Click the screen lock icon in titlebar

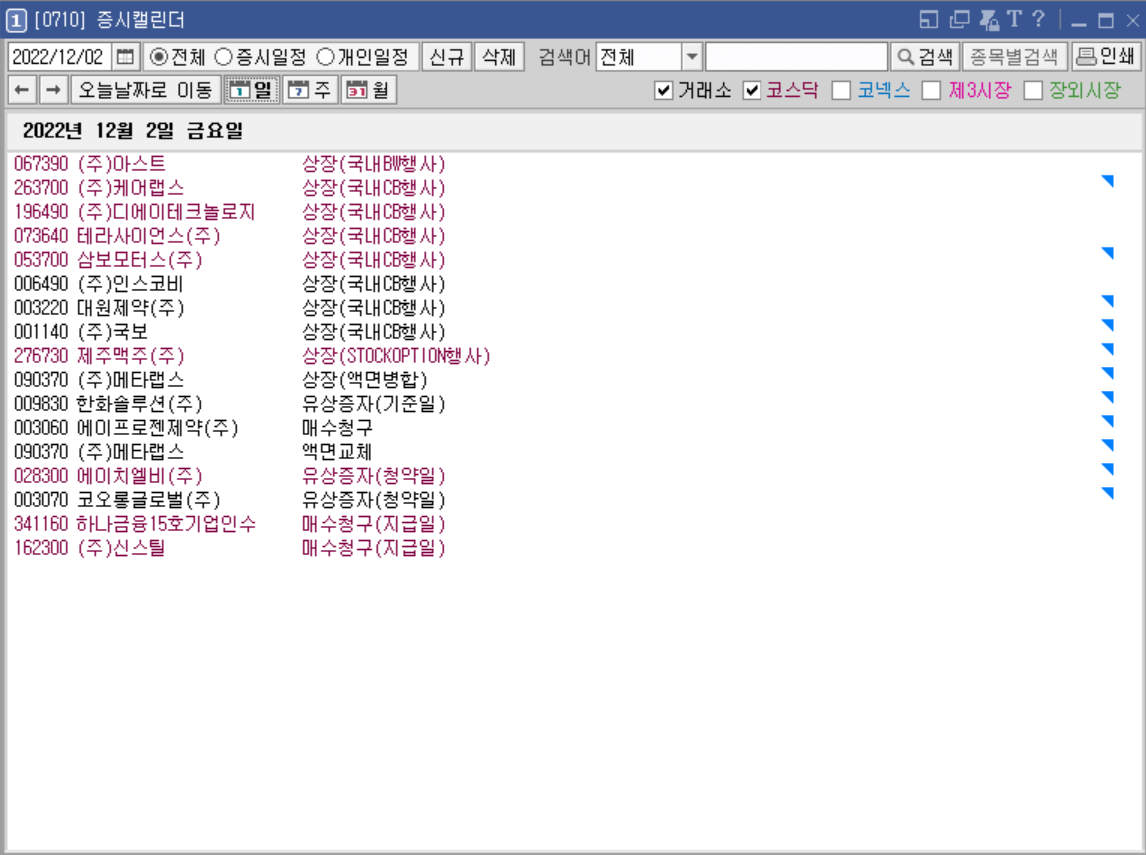(x=987, y=17)
